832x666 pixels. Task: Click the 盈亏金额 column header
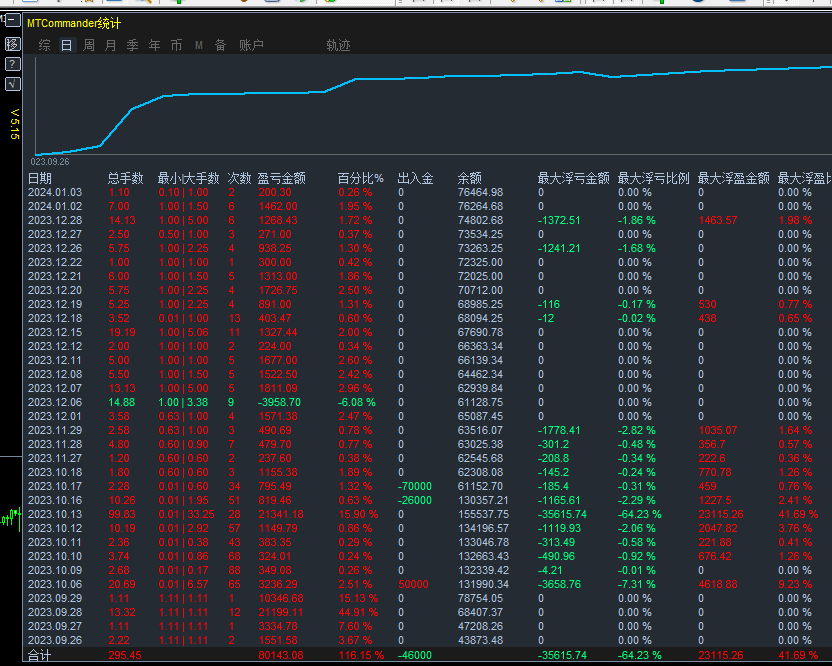(x=281, y=178)
